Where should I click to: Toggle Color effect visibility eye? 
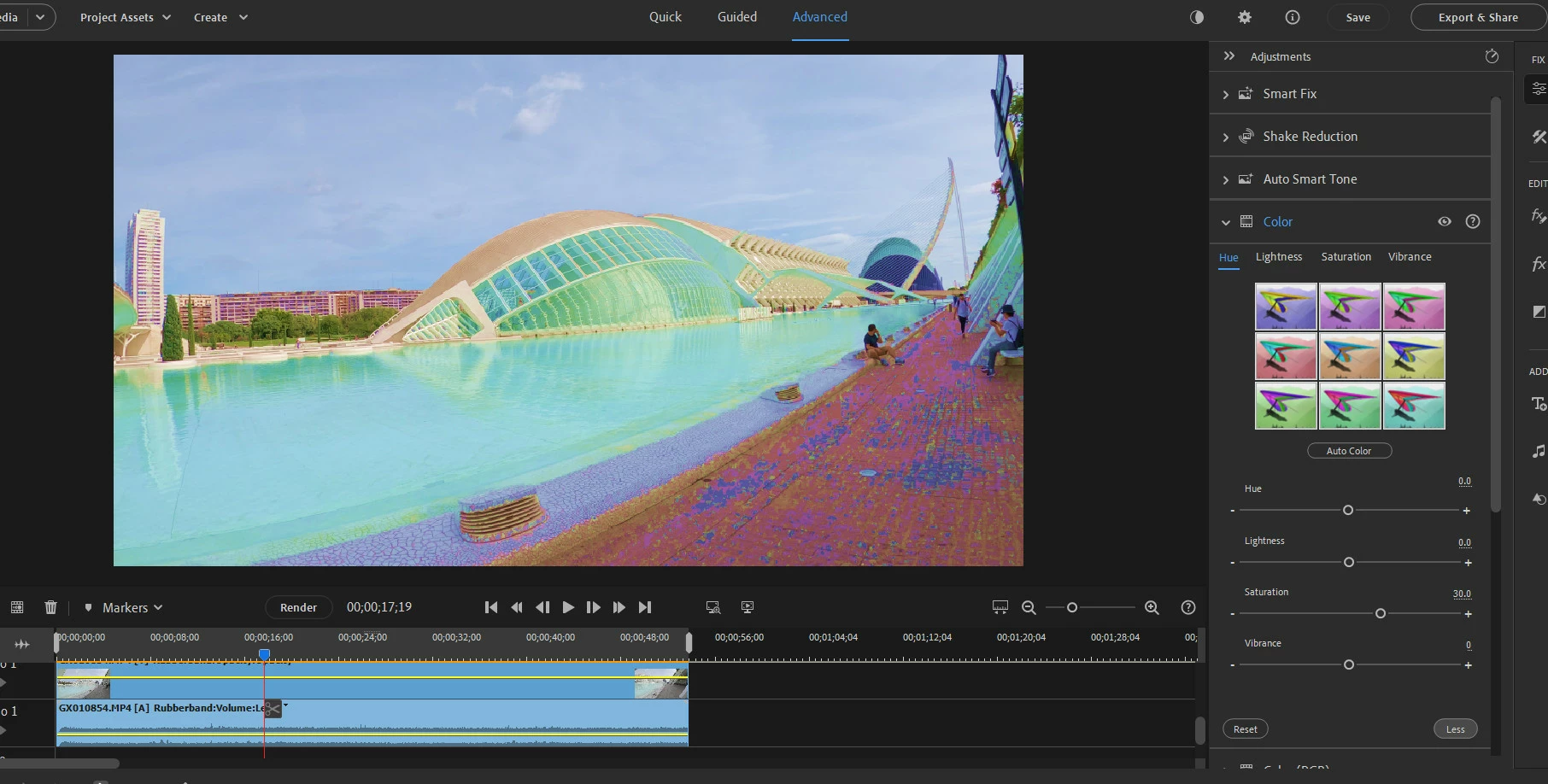[x=1445, y=221]
